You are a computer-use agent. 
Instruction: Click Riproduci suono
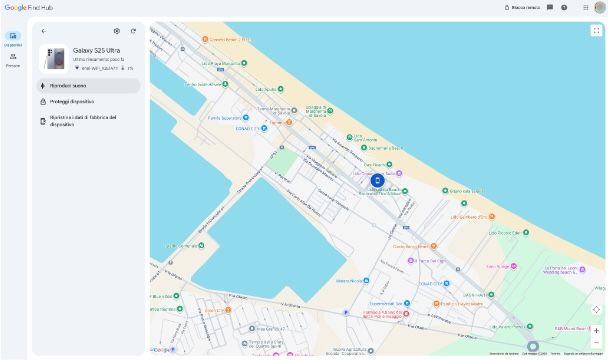click(x=88, y=86)
